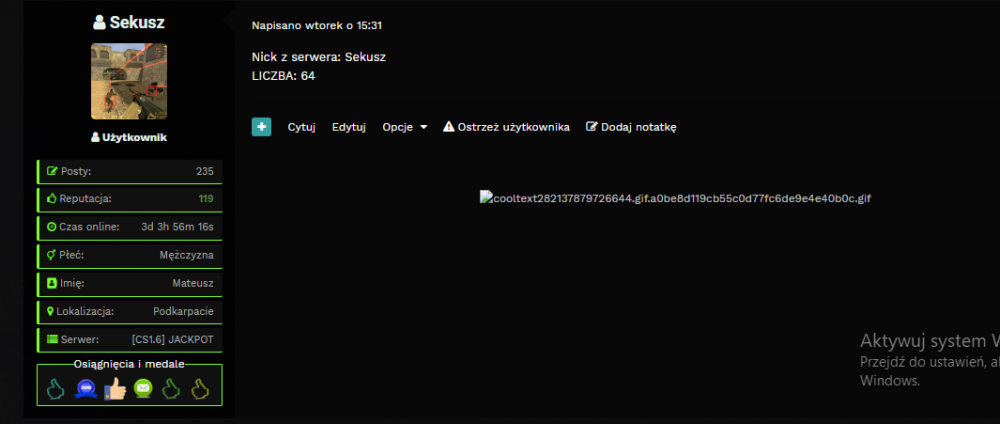Edit the post via Edytuj

pyautogui.click(x=349, y=127)
